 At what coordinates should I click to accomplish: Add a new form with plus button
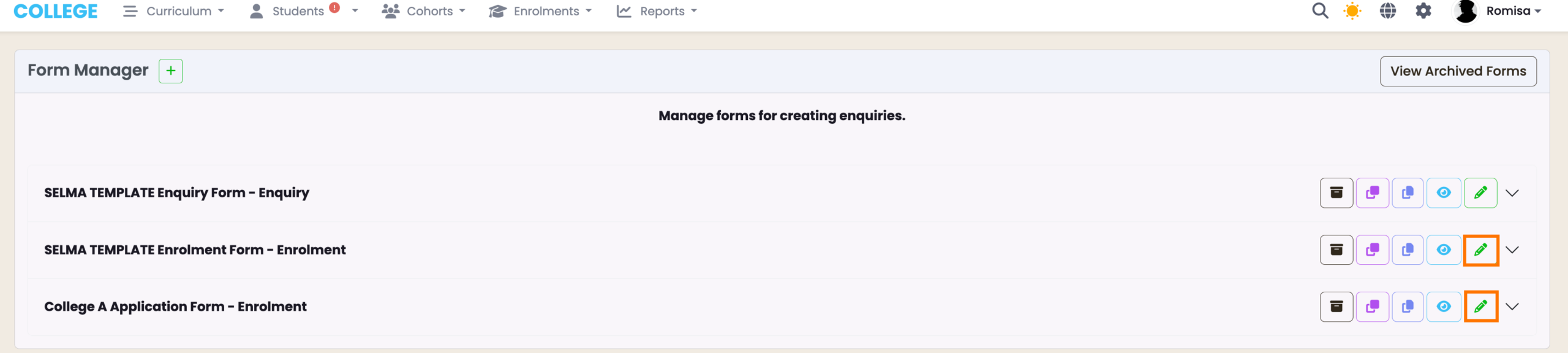(x=170, y=71)
